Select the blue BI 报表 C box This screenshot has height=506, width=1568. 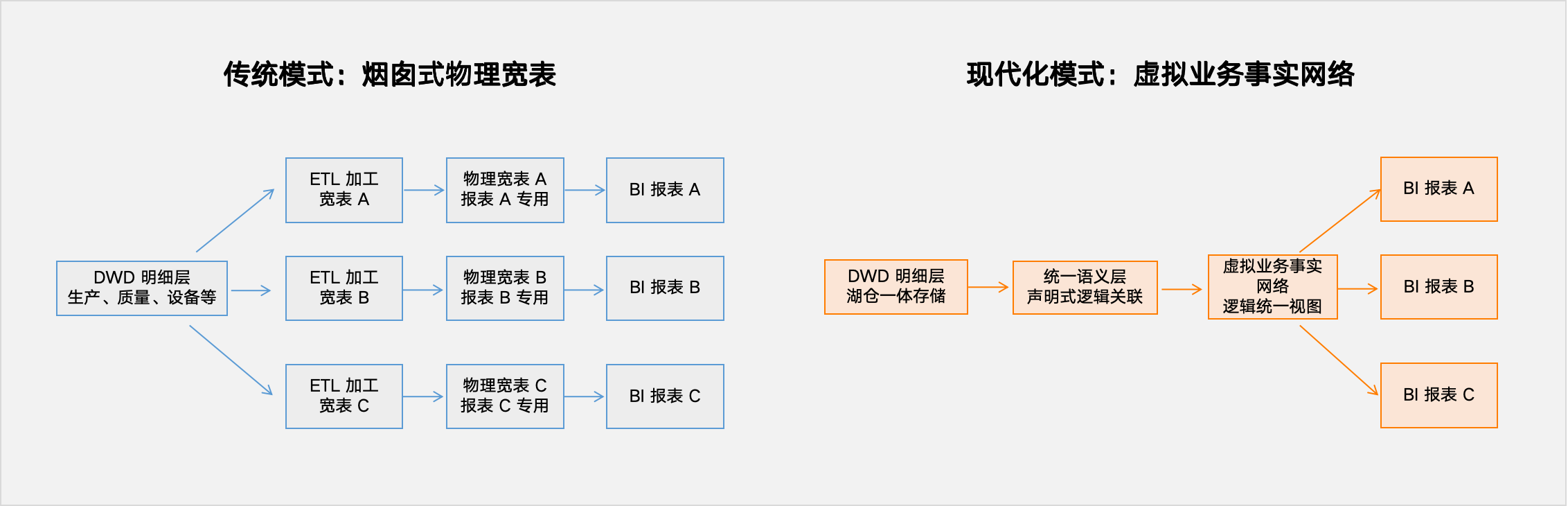click(x=665, y=396)
